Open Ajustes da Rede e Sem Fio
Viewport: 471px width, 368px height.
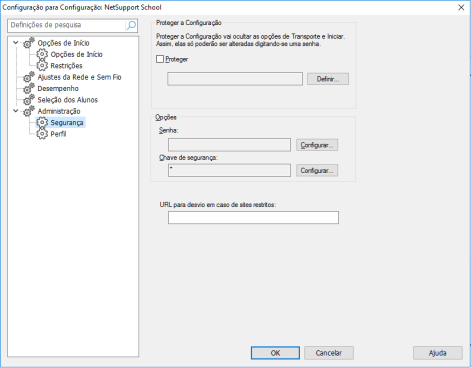[79, 77]
